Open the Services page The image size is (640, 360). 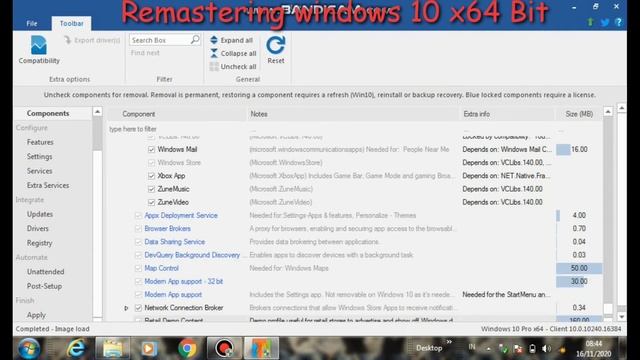click(x=39, y=171)
